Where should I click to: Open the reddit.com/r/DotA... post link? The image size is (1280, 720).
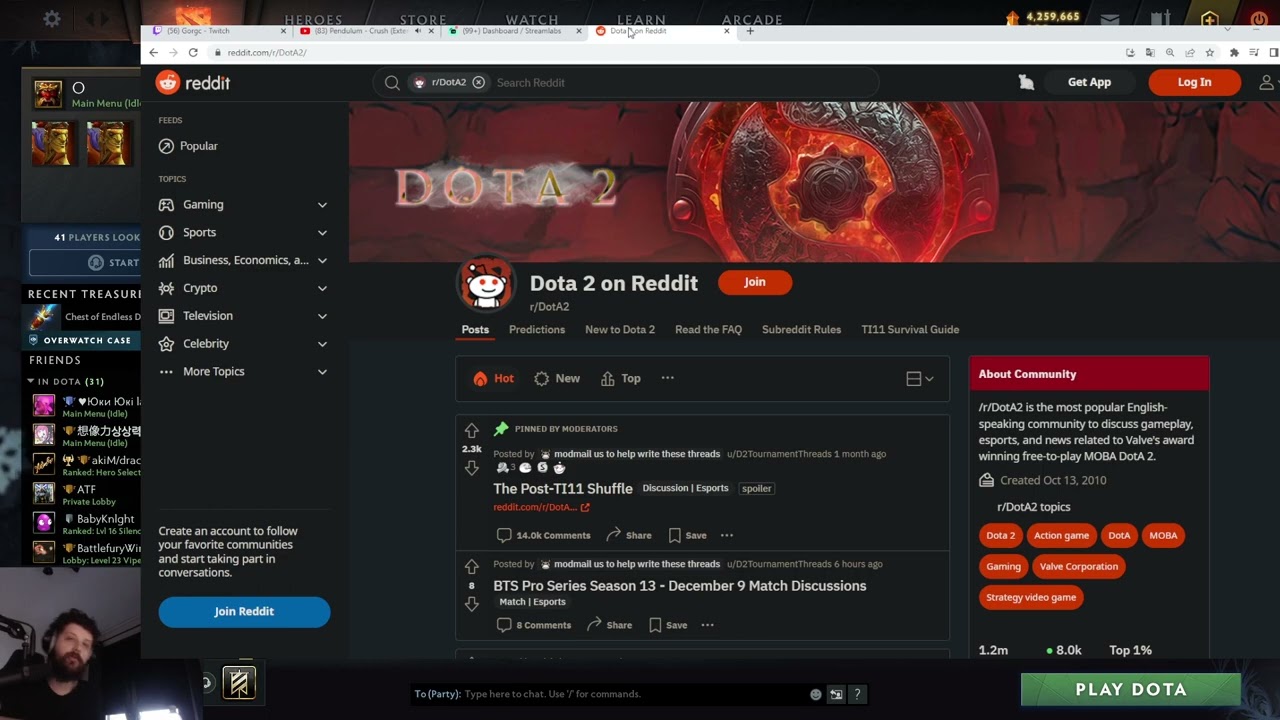pyautogui.click(x=541, y=508)
